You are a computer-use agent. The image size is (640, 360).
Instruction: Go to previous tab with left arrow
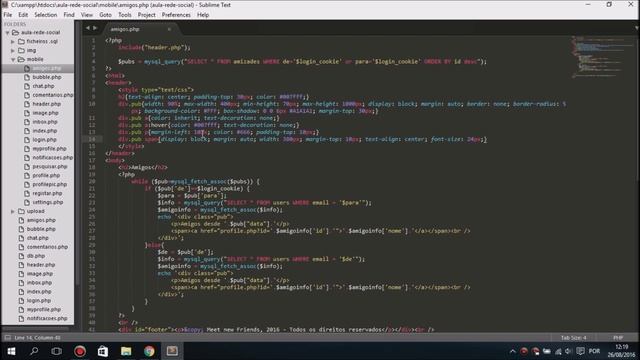87,28
